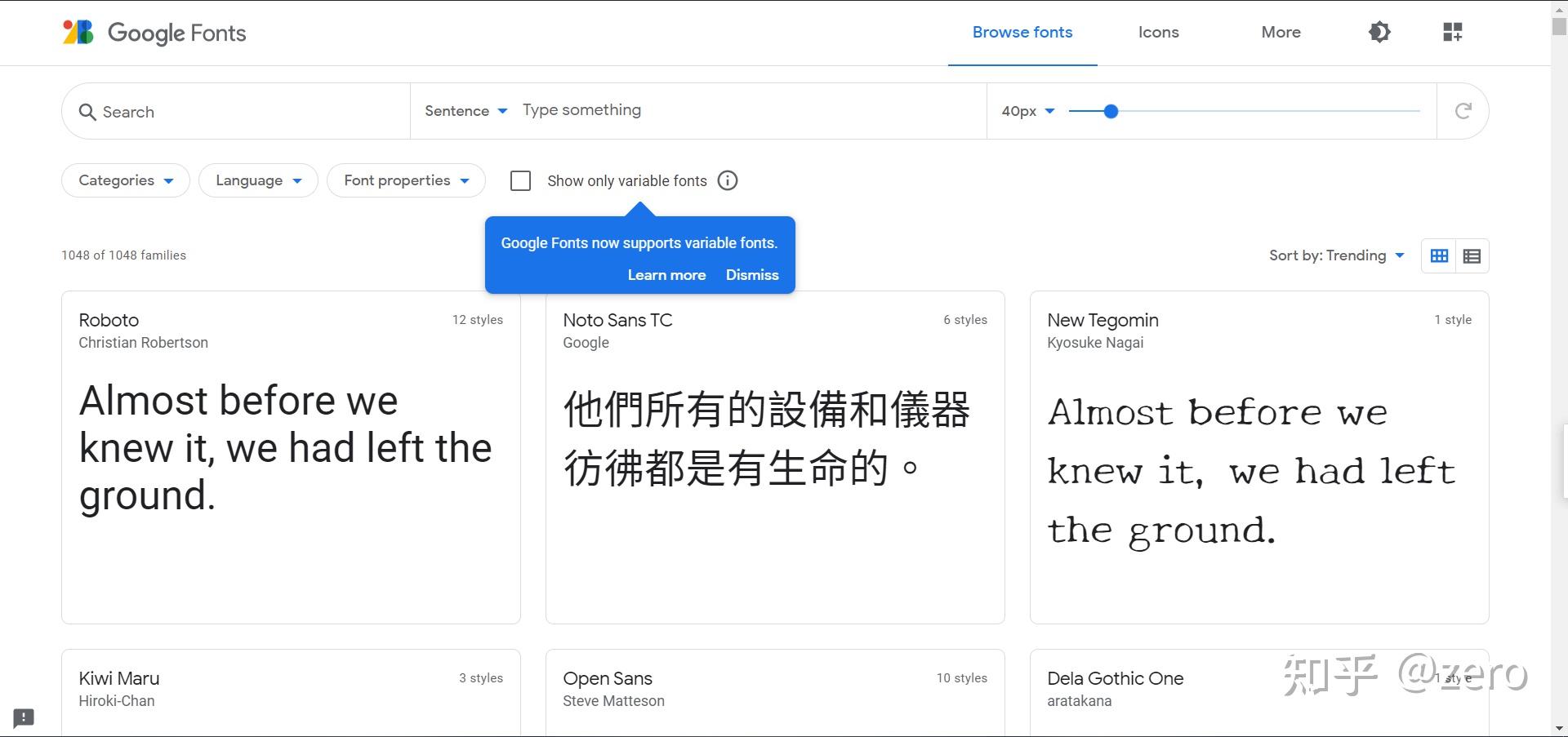Open the Sentence preview type dropdown
This screenshot has height=737, width=1568.
point(465,111)
